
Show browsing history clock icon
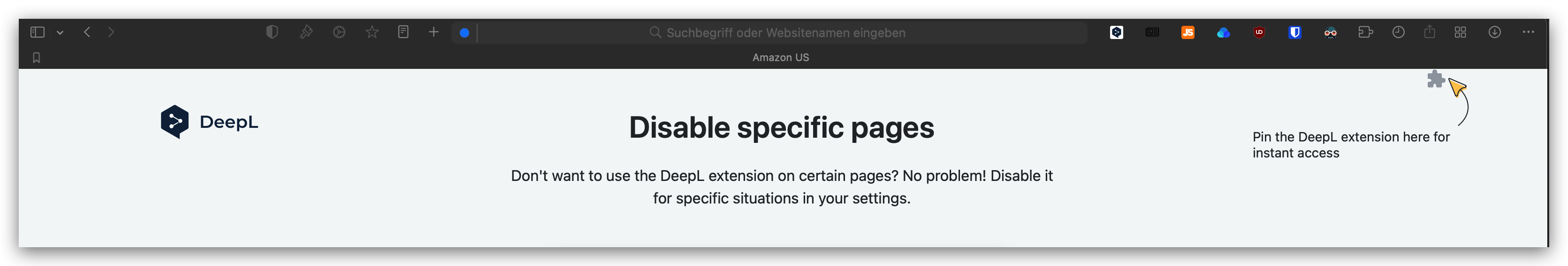coord(1399,32)
